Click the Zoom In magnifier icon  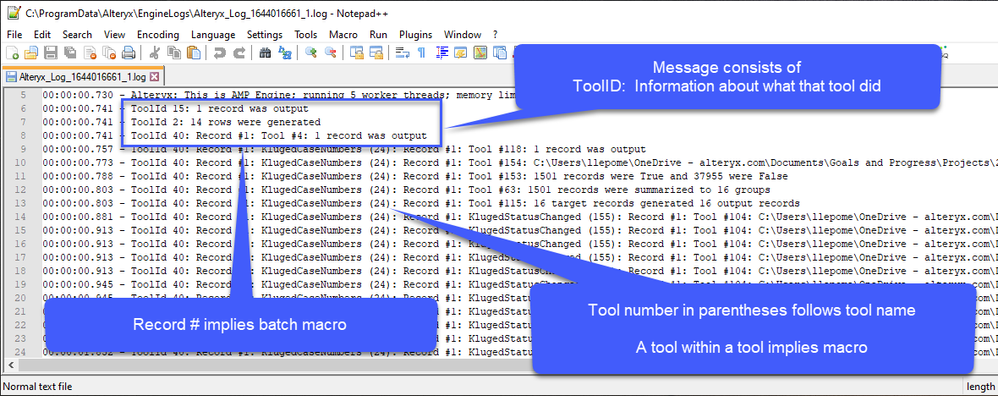(x=311, y=53)
